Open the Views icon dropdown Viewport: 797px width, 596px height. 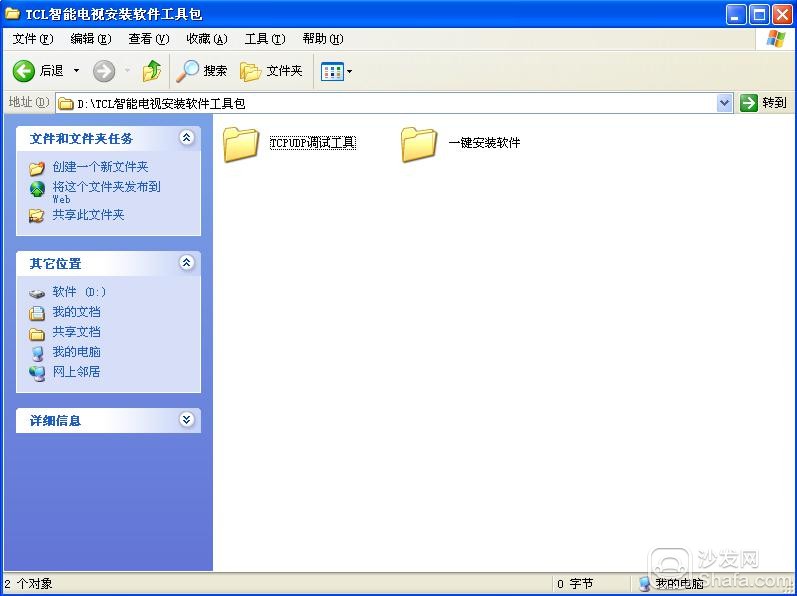coord(336,71)
